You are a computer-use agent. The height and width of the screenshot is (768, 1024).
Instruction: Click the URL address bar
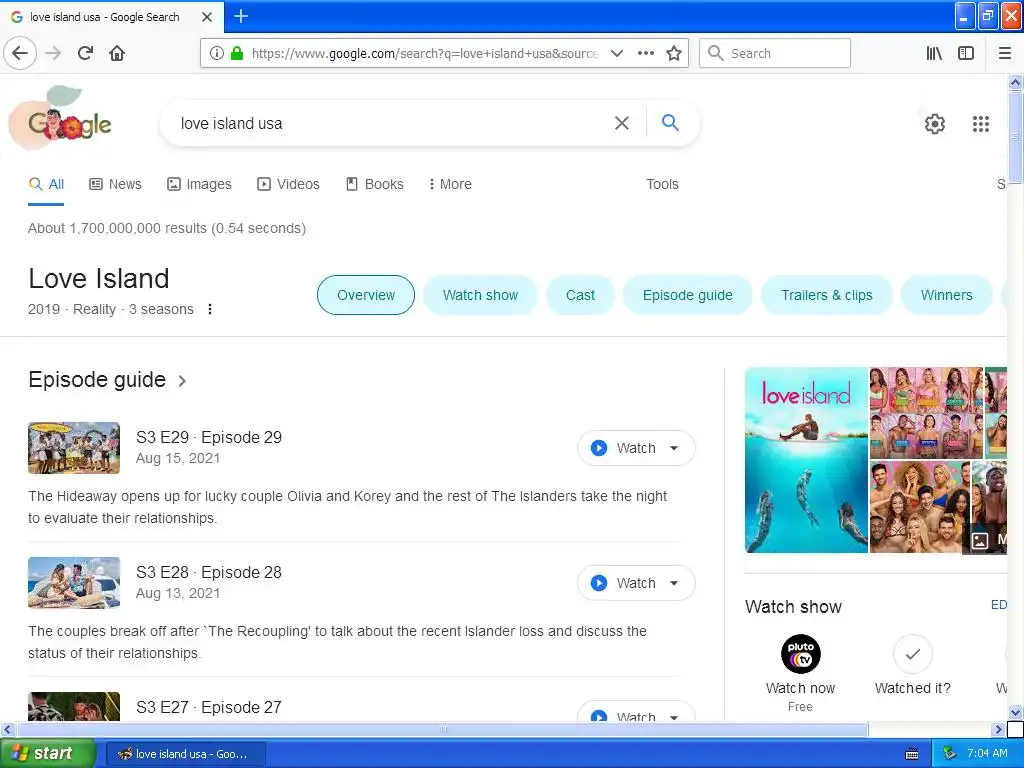click(424, 54)
